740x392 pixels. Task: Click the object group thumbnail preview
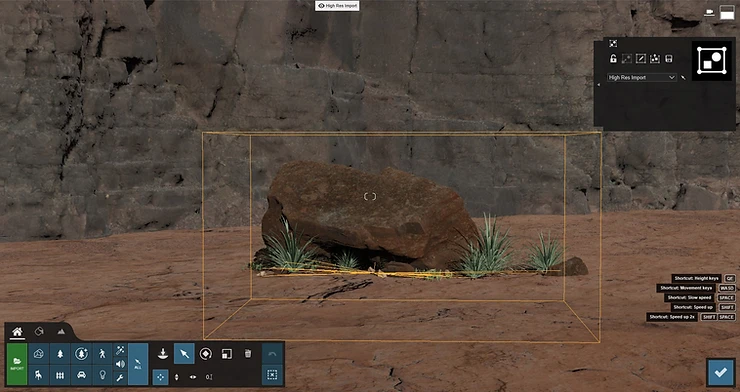click(x=712, y=60)
